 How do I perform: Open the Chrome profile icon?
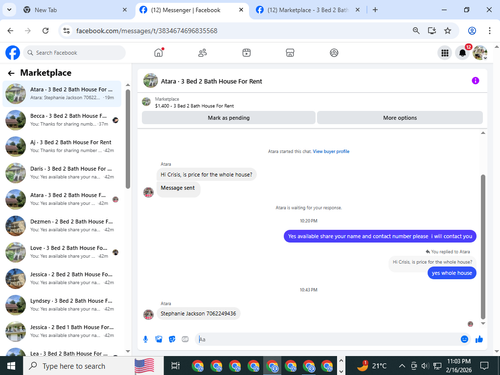point(472,31)
